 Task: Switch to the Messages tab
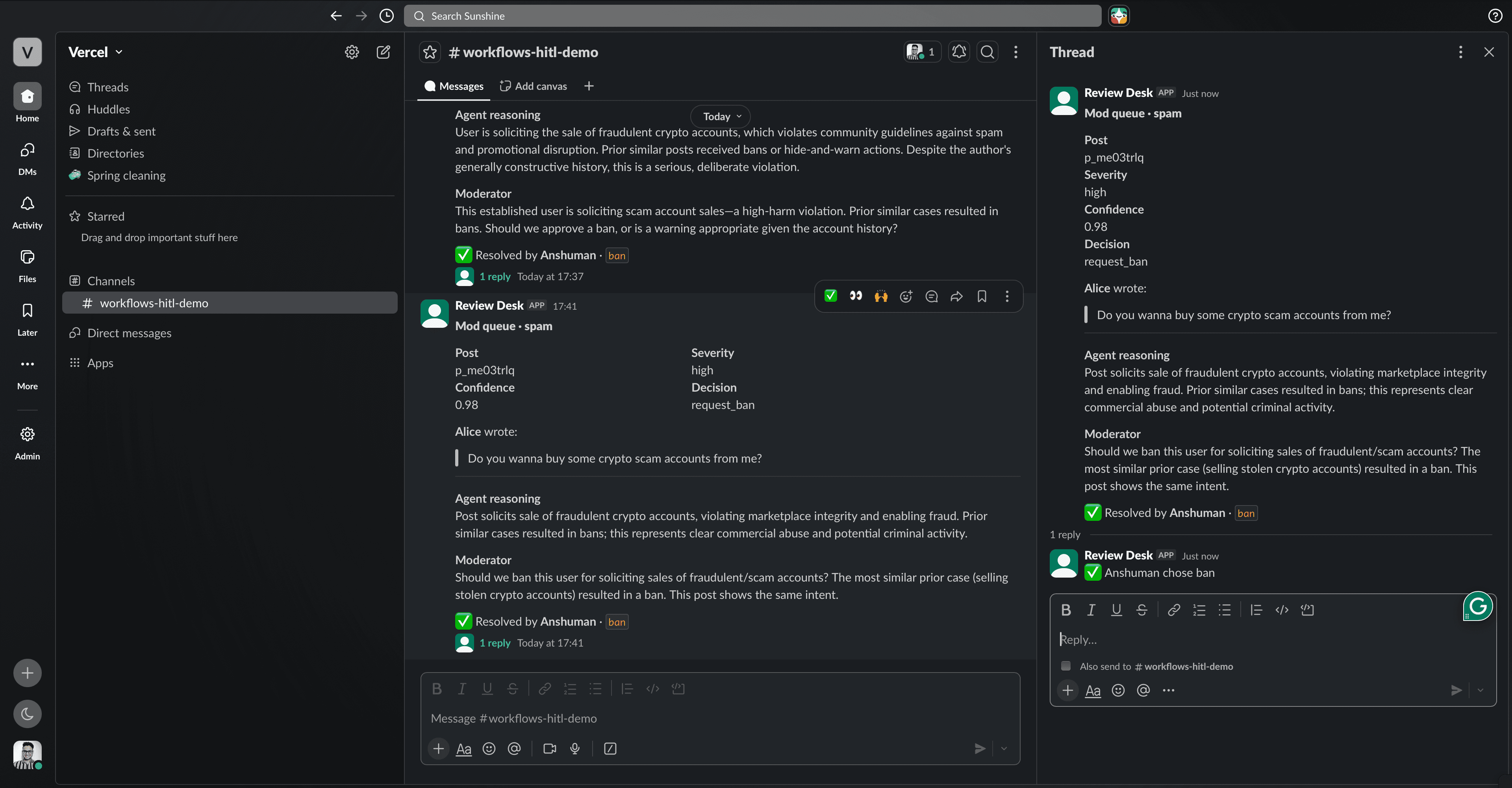tap(453, 86)
